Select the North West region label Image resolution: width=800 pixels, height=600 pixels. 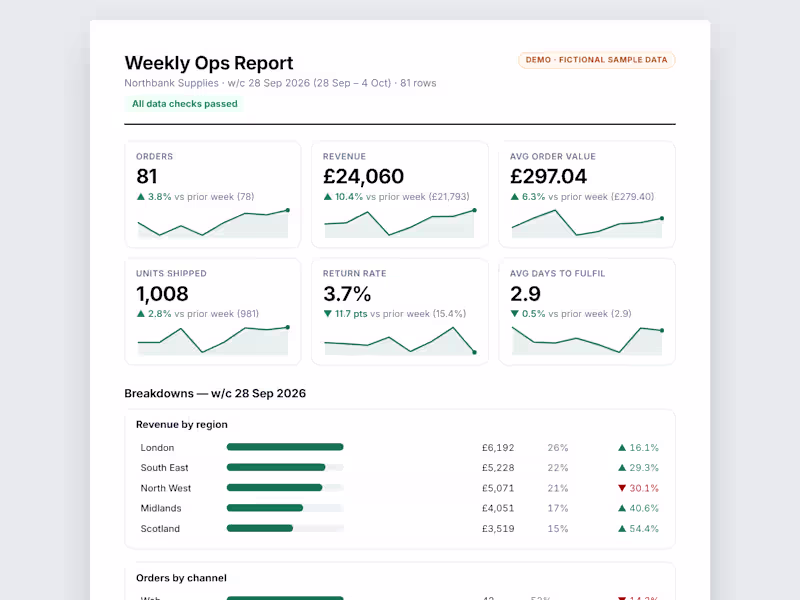165,488
